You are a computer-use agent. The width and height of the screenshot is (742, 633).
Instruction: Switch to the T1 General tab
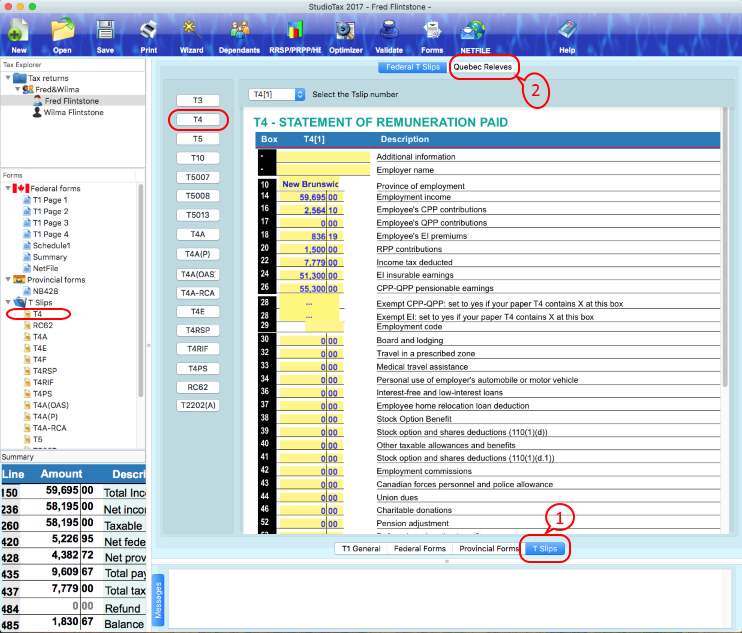coord(361,548)
